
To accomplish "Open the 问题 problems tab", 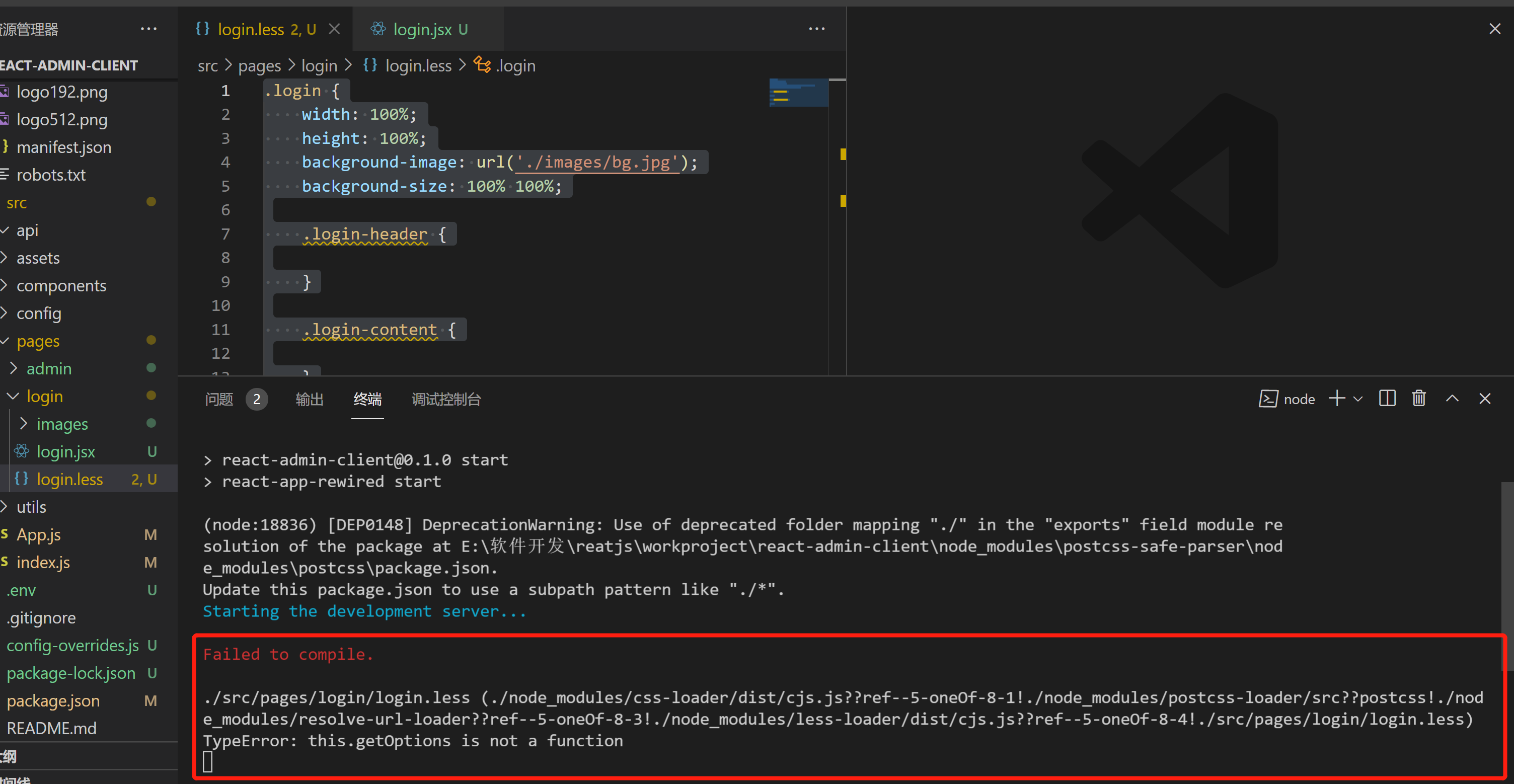I will point(219,400).
